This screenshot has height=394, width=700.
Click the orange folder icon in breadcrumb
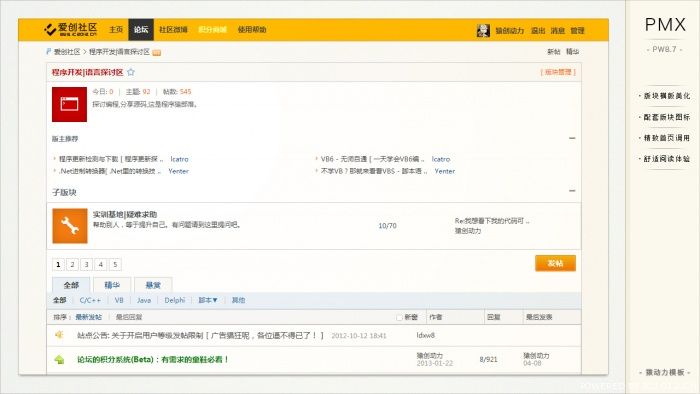pyautogui.click(x=156, y=53)
